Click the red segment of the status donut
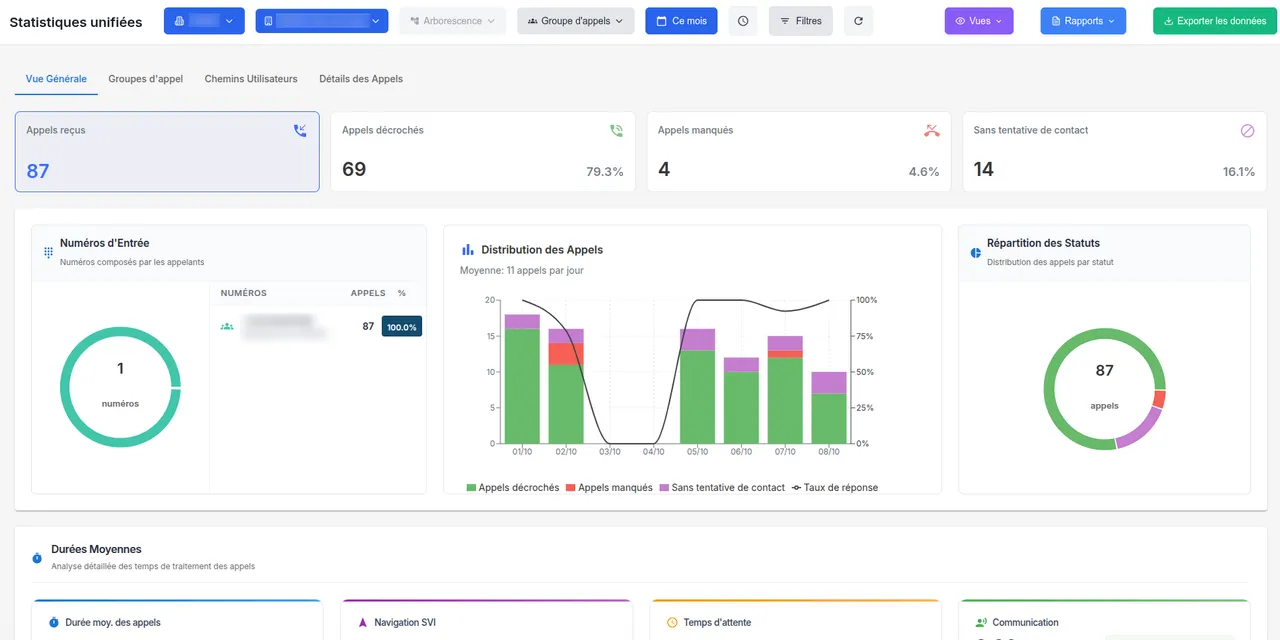 coord(1159,399)
